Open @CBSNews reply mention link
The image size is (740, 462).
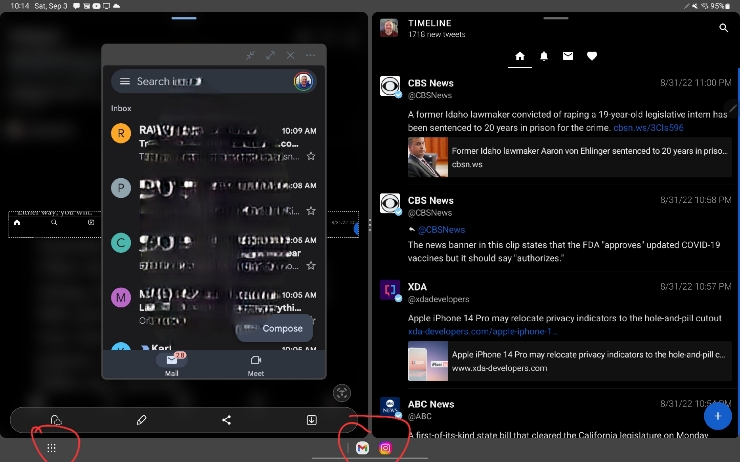pos(441,230)
